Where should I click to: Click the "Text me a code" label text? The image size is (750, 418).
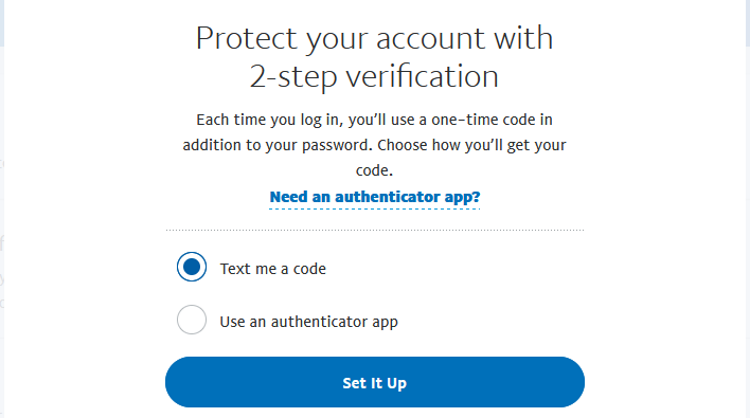tap(273, 268)
